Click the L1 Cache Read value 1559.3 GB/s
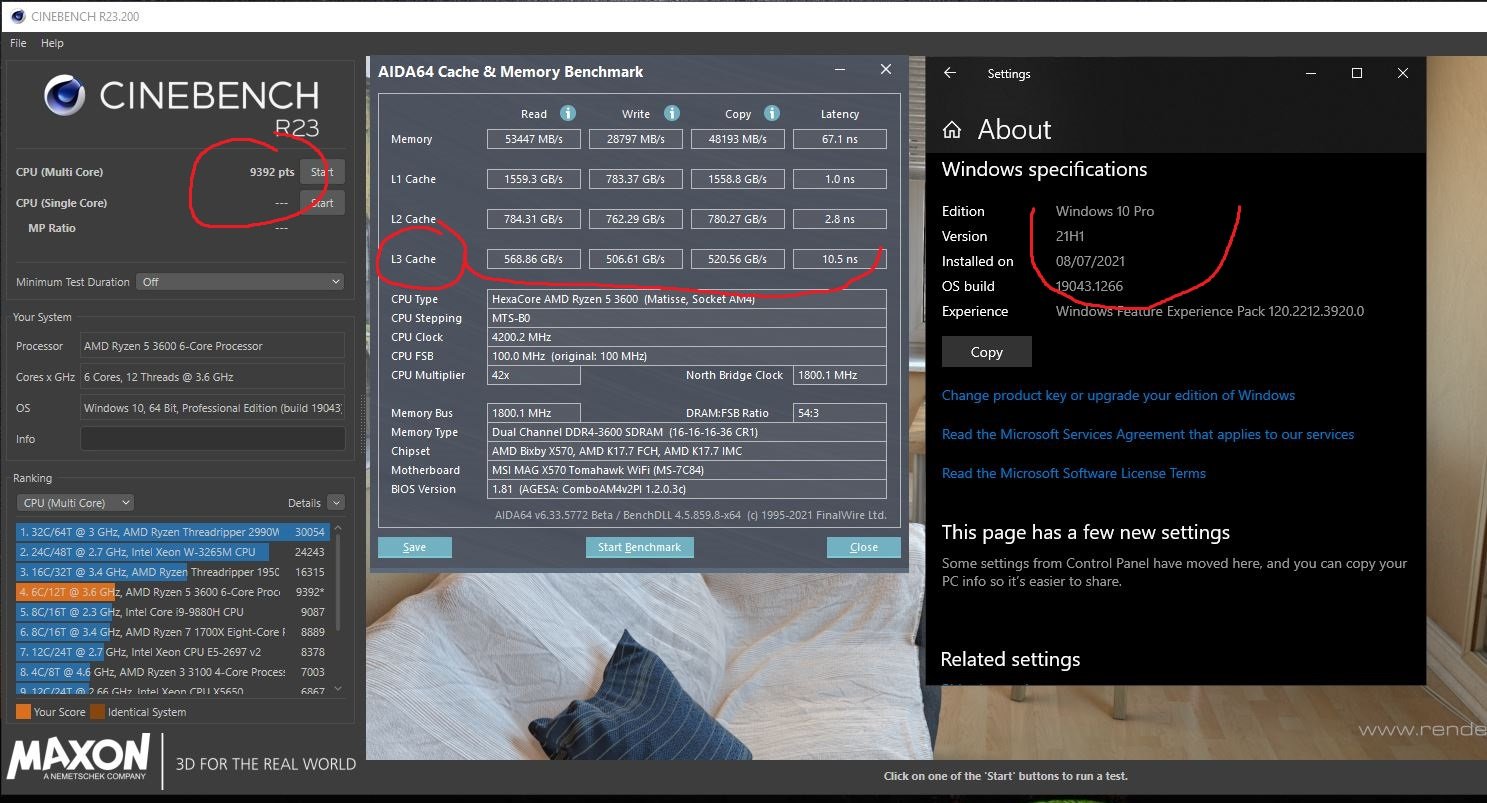 point(533,179)
